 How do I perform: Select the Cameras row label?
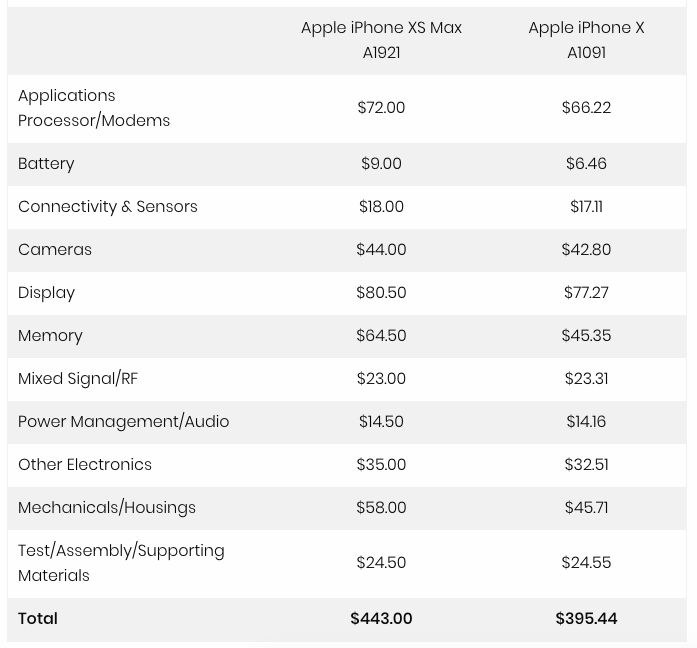pyautogui.click(x=55, y=250)
